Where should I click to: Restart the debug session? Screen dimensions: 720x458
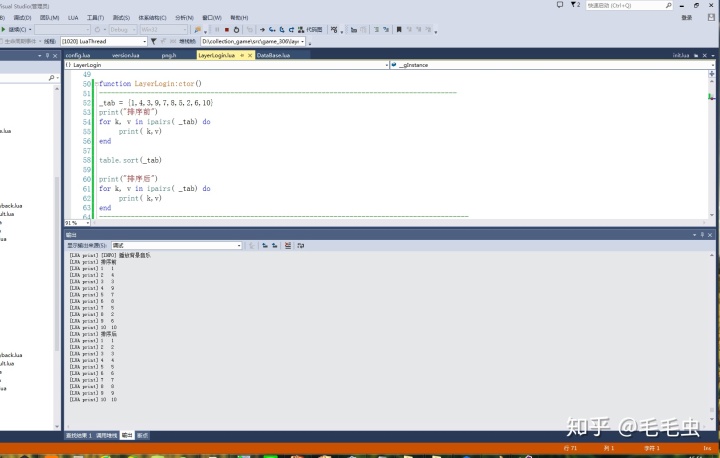pyautogui.click(x=236, y=29)
